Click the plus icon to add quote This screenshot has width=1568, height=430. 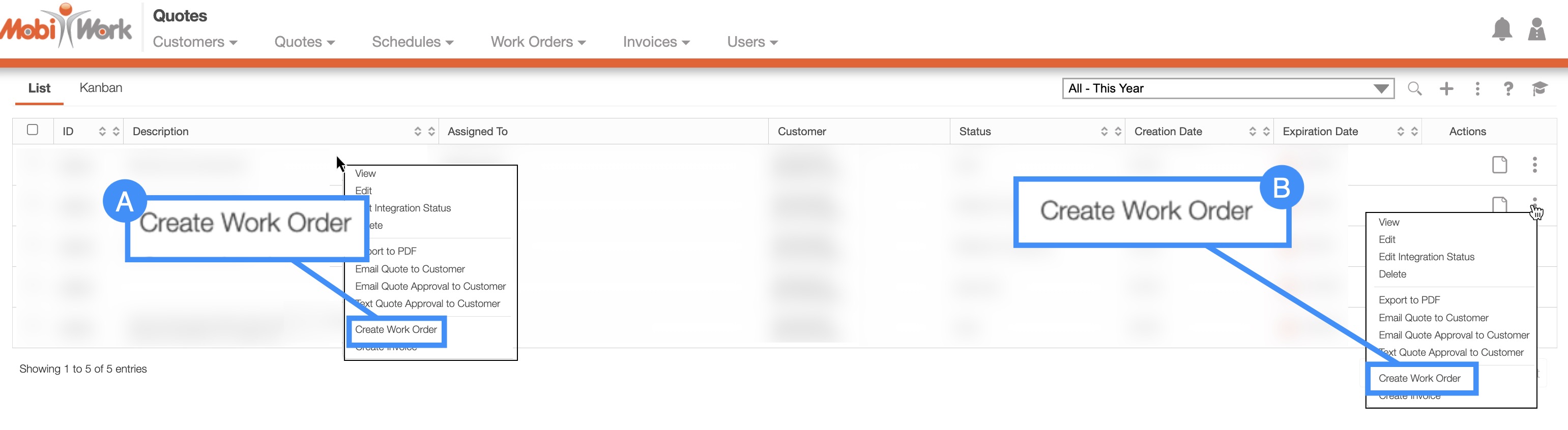pyautogui.click(x=1446, y=89)
